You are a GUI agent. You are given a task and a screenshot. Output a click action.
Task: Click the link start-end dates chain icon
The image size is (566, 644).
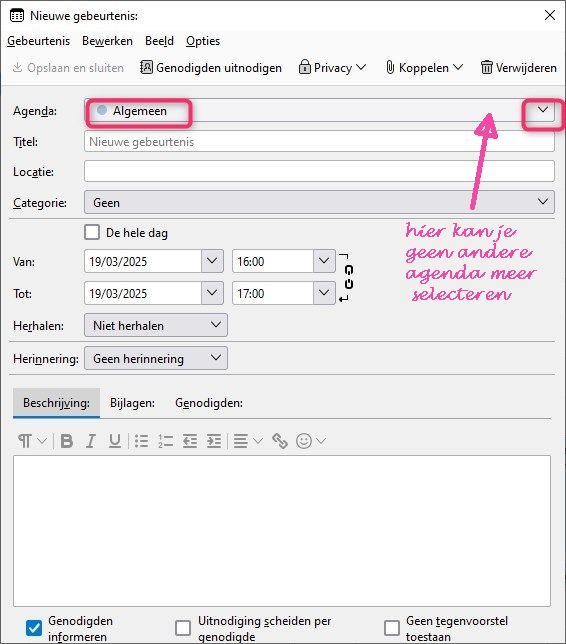tap(348, 277)
